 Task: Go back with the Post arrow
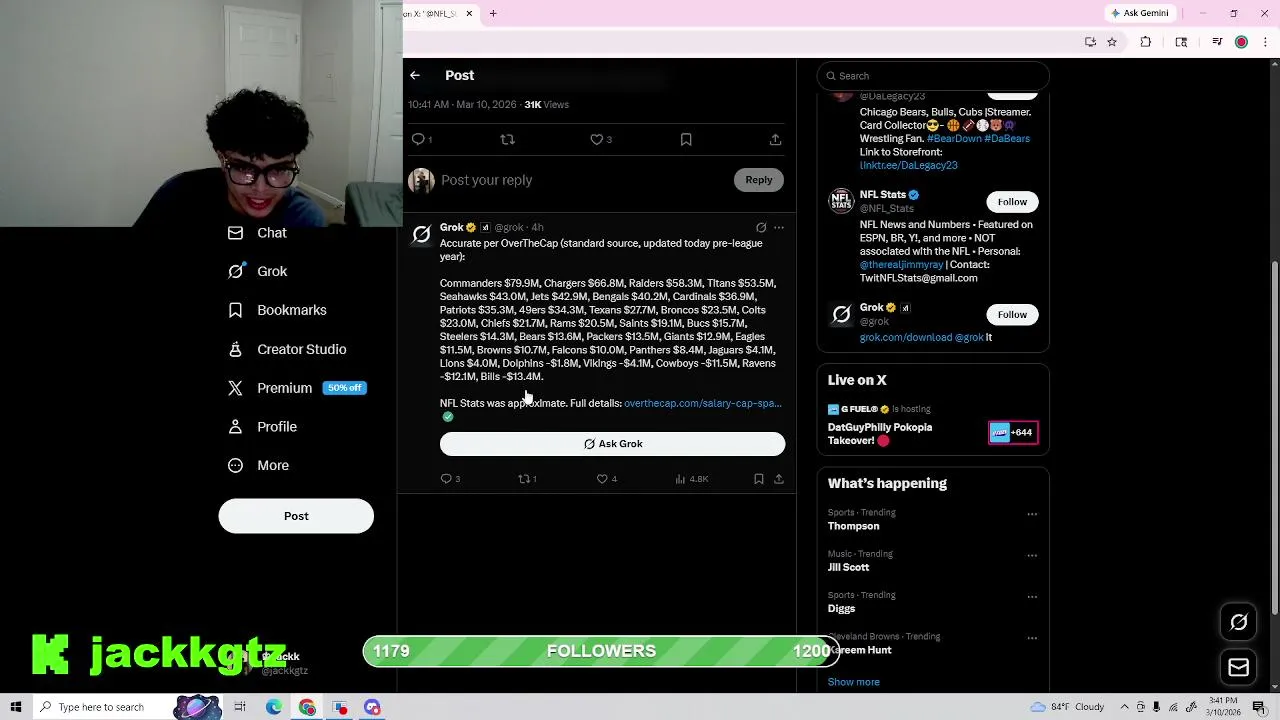coord(415,75)
